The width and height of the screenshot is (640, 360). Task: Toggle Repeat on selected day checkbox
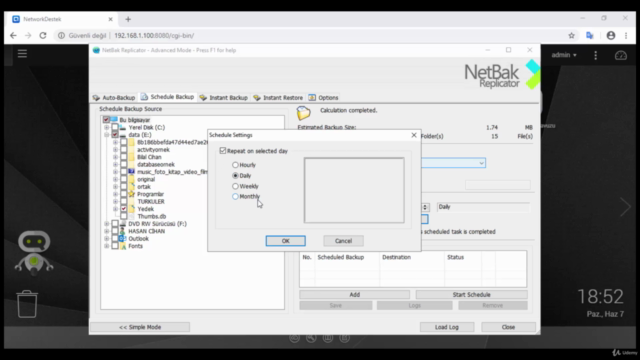tap(223, 151)
